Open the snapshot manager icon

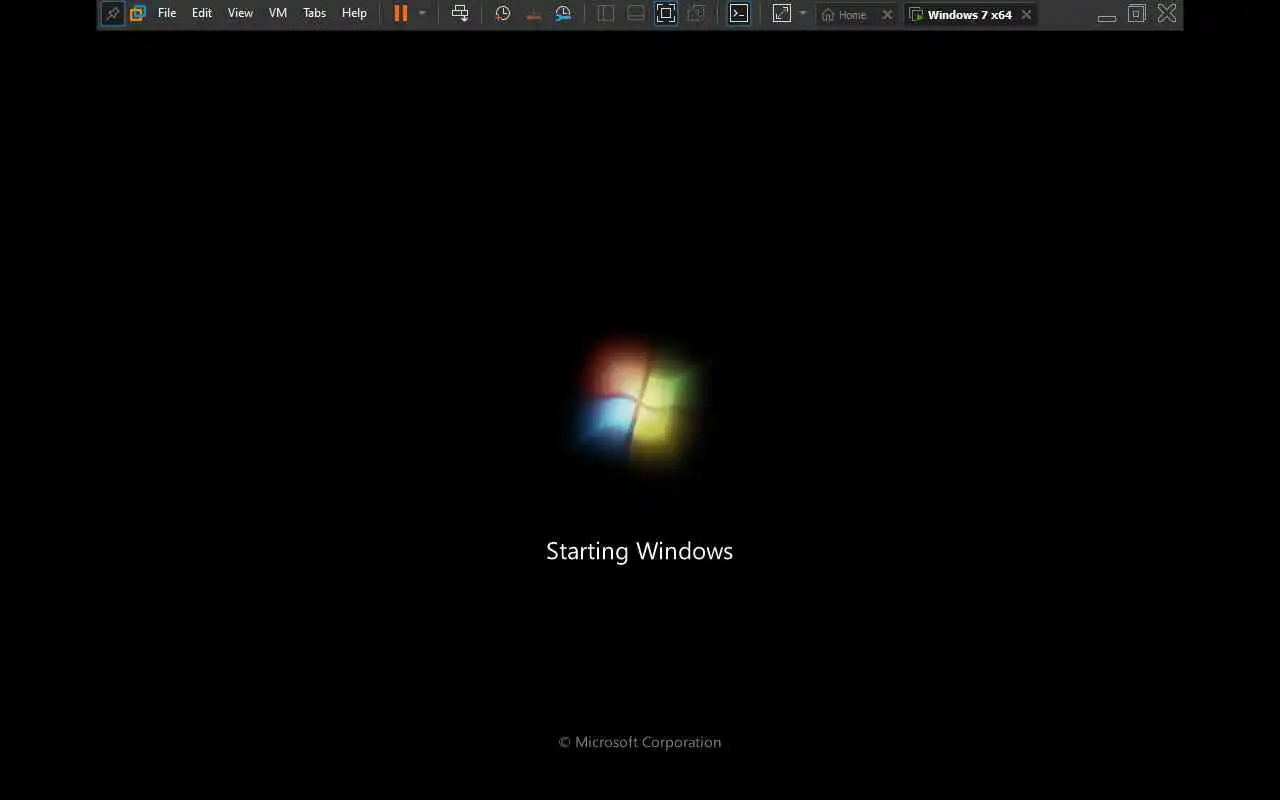(564, 14)
